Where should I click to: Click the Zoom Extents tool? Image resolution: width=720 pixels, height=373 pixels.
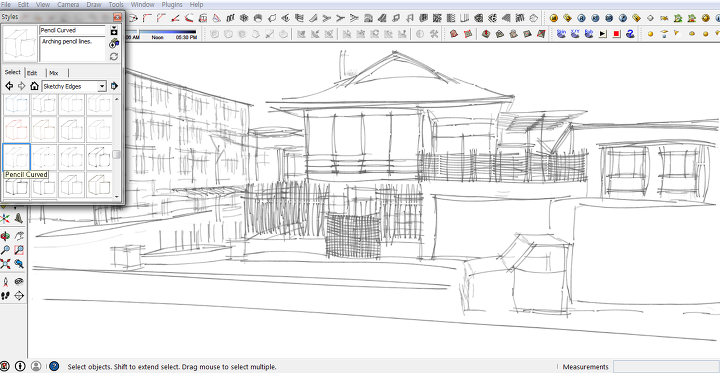point(5,264)
